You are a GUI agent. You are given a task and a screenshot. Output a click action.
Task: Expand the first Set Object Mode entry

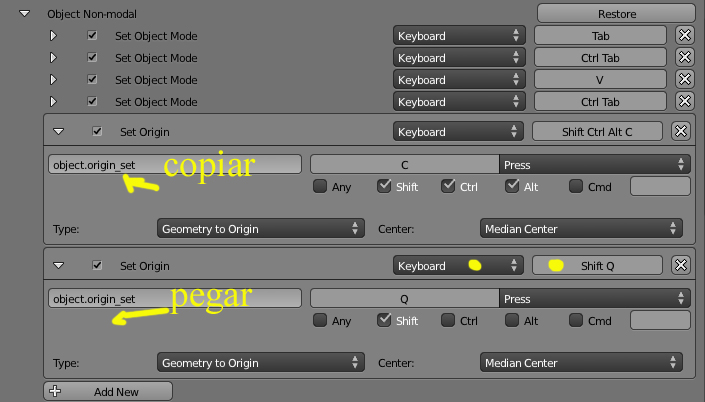coord(52,36)
